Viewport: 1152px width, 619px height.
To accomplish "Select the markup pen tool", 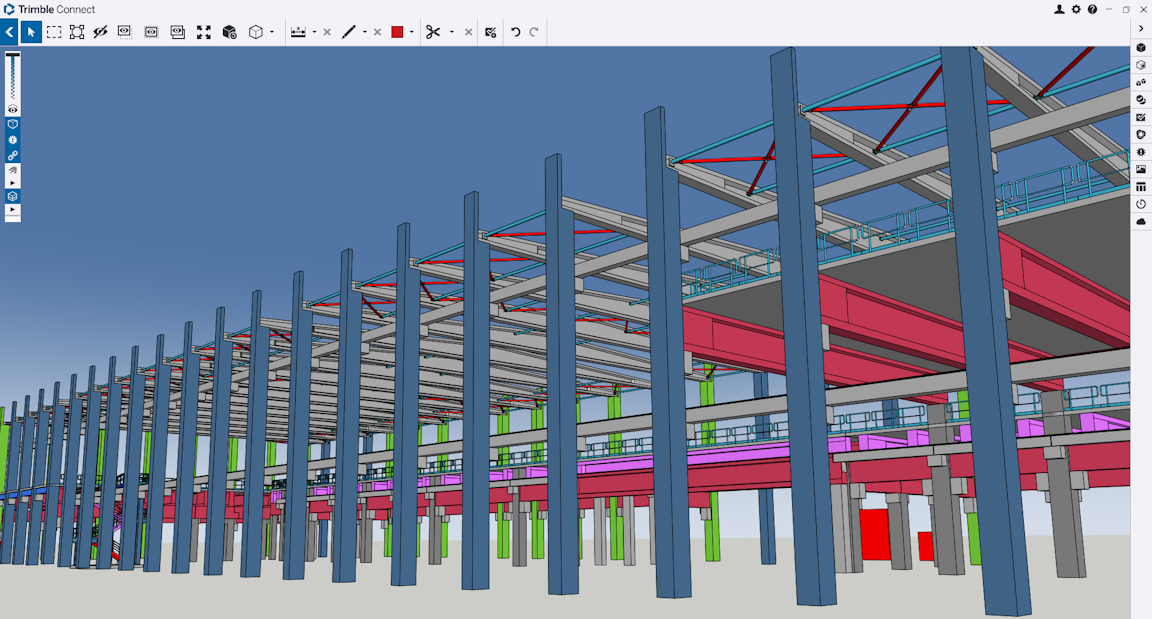I will (349, 31).
